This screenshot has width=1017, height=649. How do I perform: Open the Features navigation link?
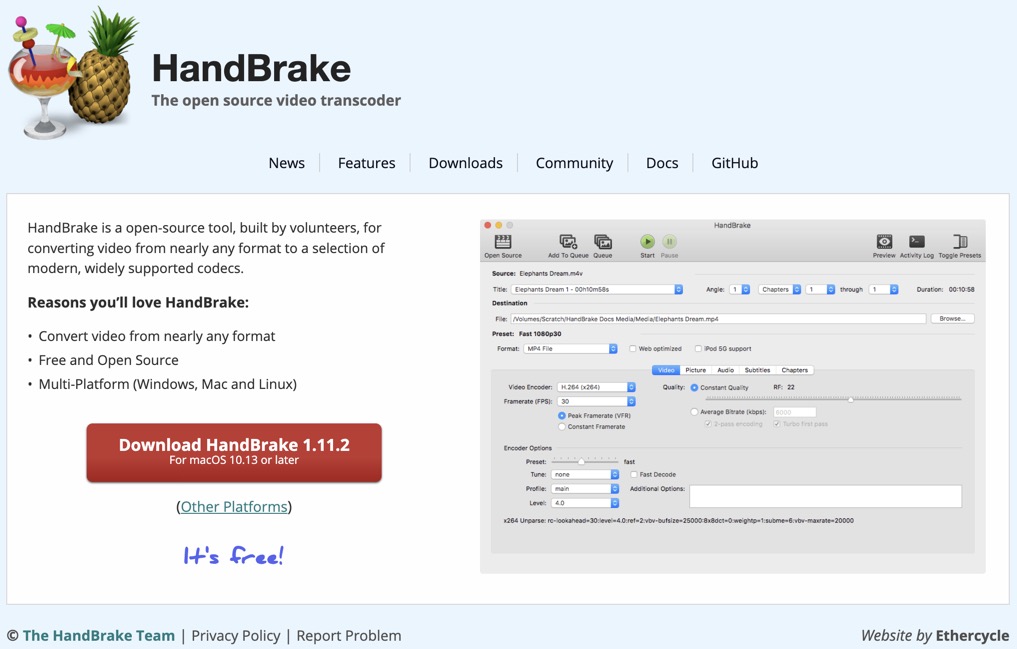click(x=366, y=163)
